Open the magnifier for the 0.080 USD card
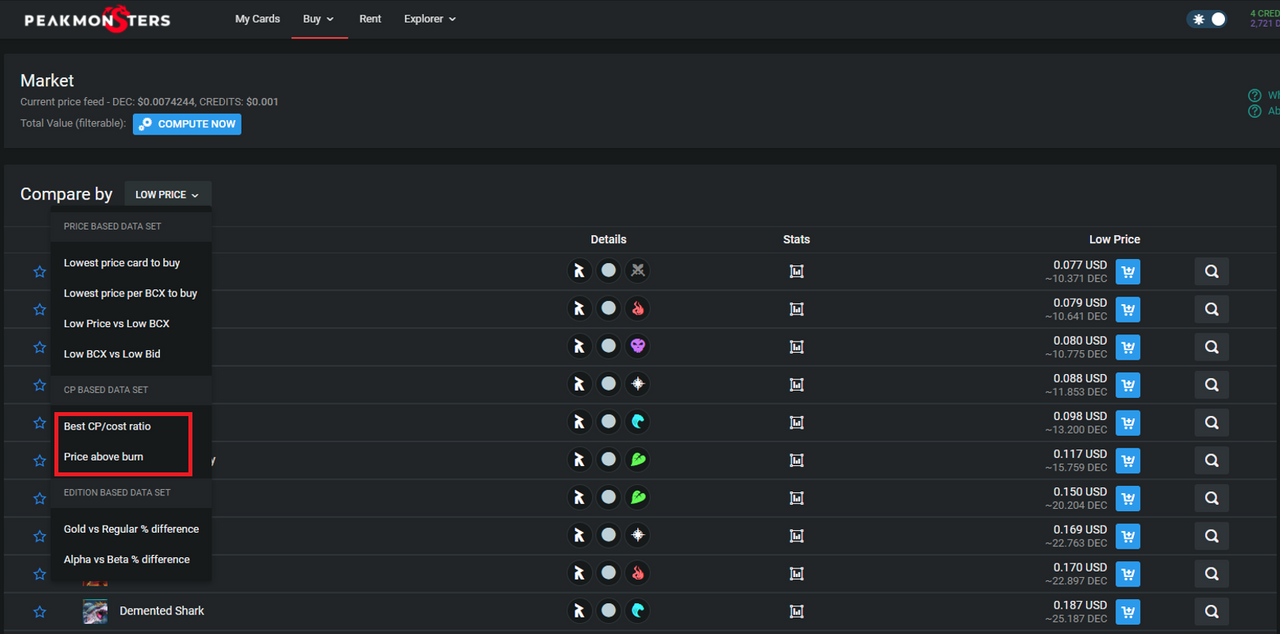 click(1211, 347)
